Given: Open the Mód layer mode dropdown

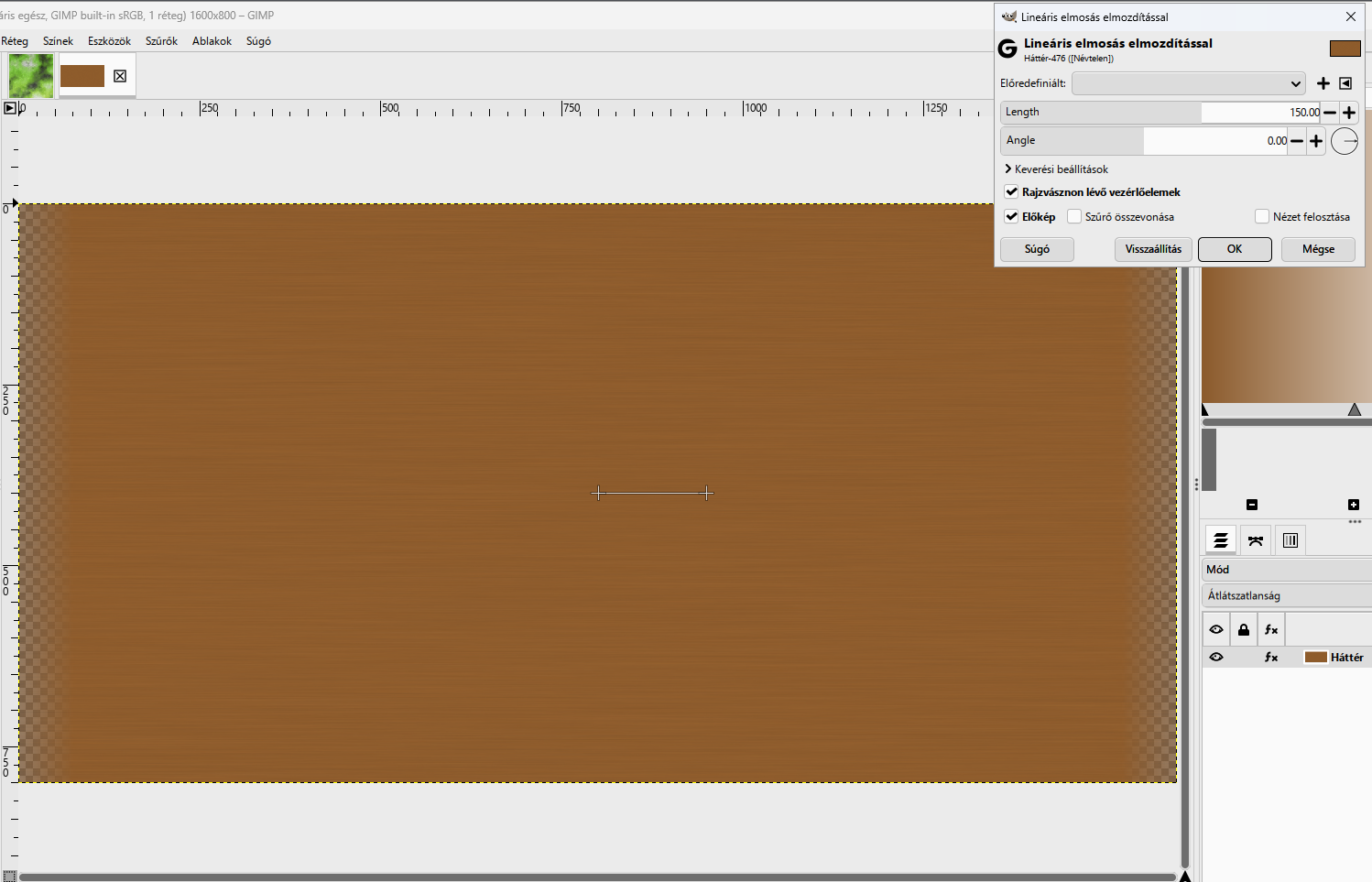Looking at the screenshot, I should click(x=1287, y=570).
